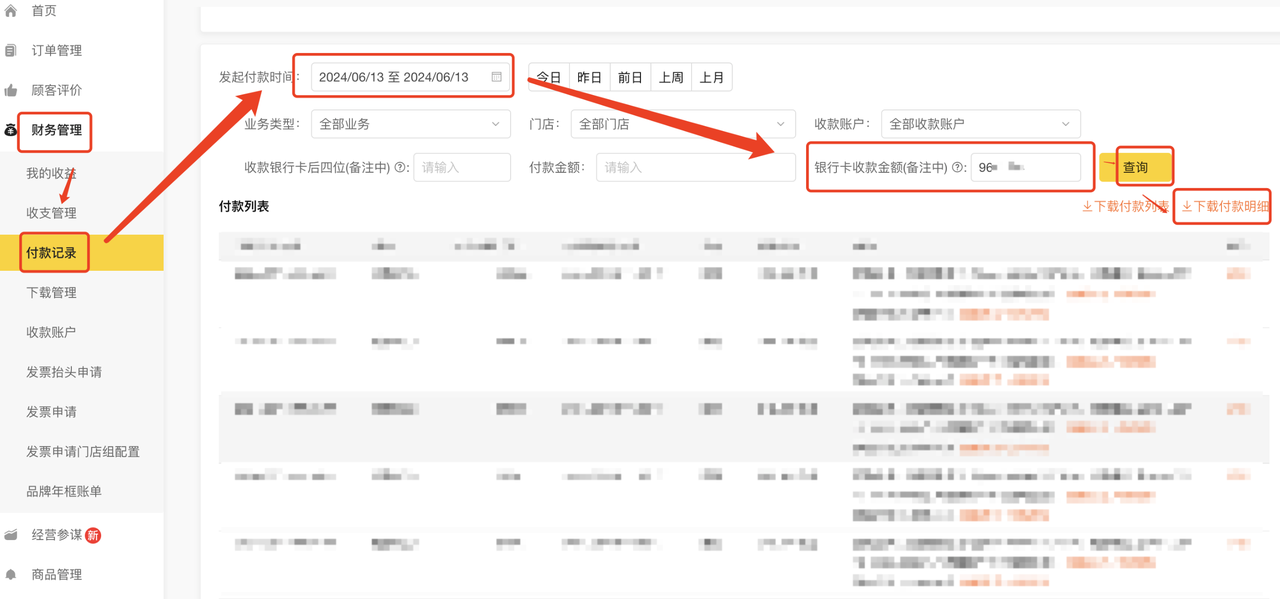This screenshot has width=1280, height=599.
Task: Click the bell icon beside 商品管理
Action: click(x=11, y=575)
